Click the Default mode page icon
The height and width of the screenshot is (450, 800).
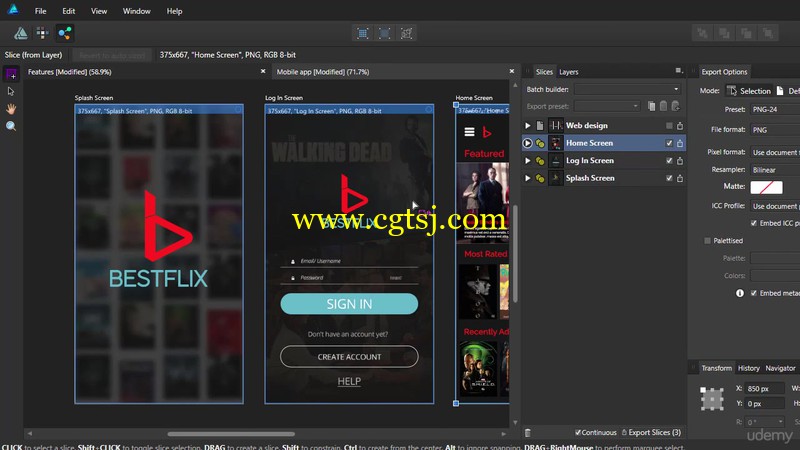pos(780,91)
